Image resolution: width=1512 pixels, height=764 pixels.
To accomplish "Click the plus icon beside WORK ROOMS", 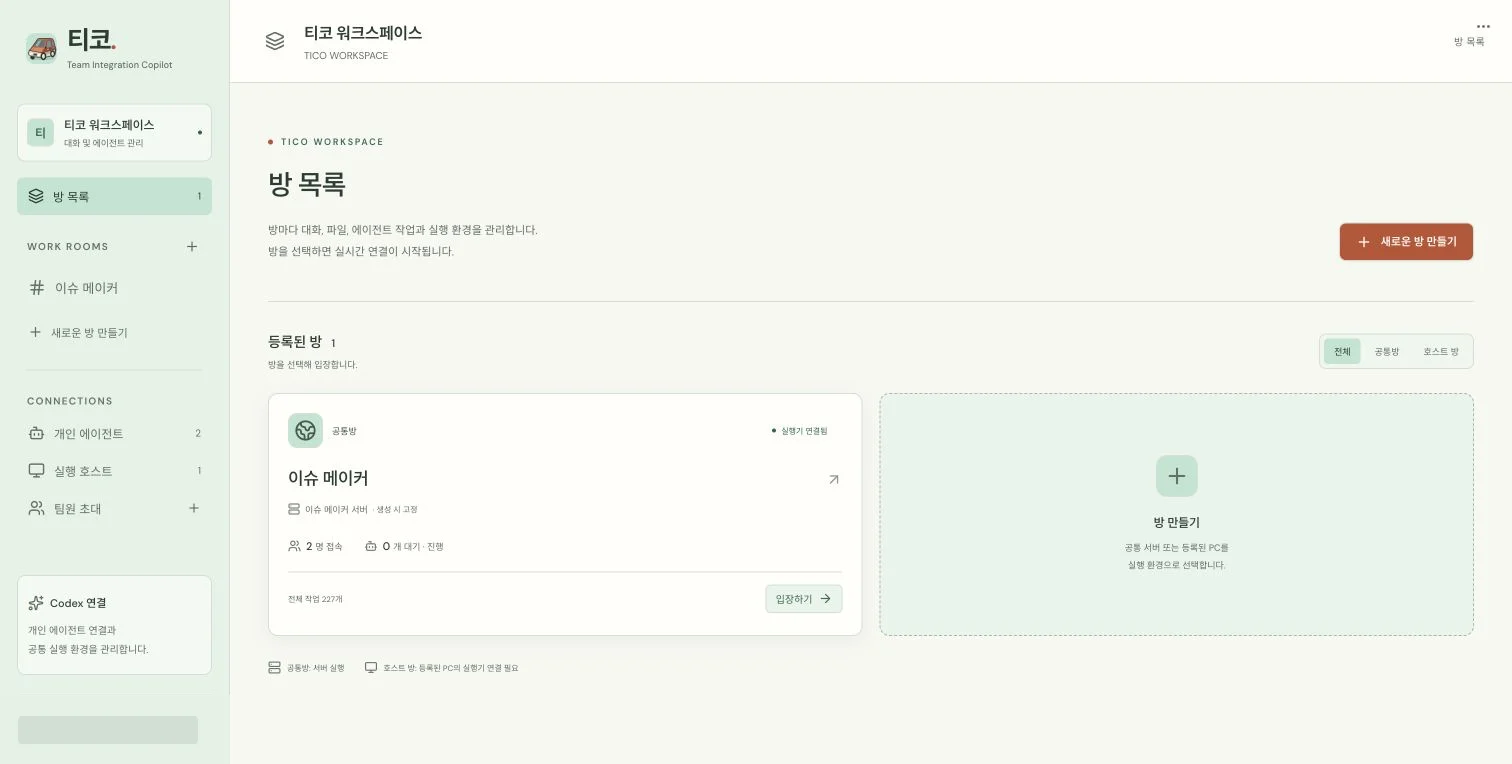I will pos(192,246).
